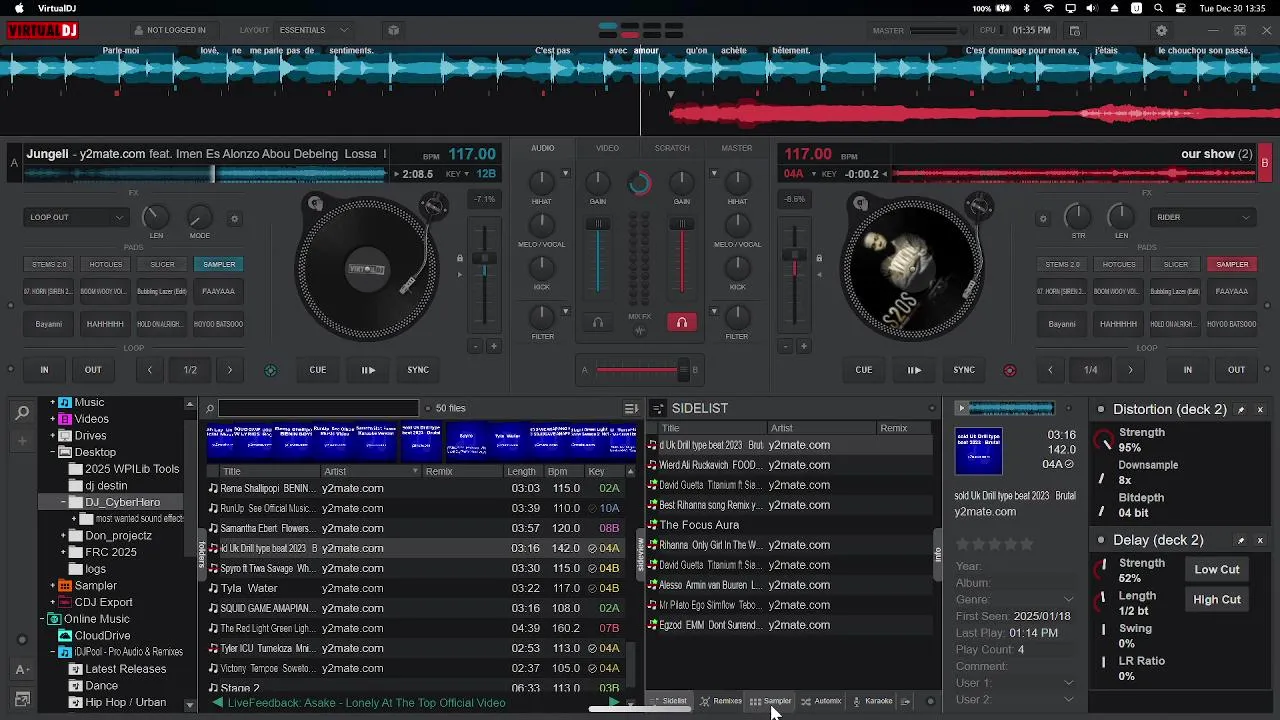Screen dimensions: 1280x720
Task: Switch mixer to VIDEO tab
Action: click(x=607, y=148)
